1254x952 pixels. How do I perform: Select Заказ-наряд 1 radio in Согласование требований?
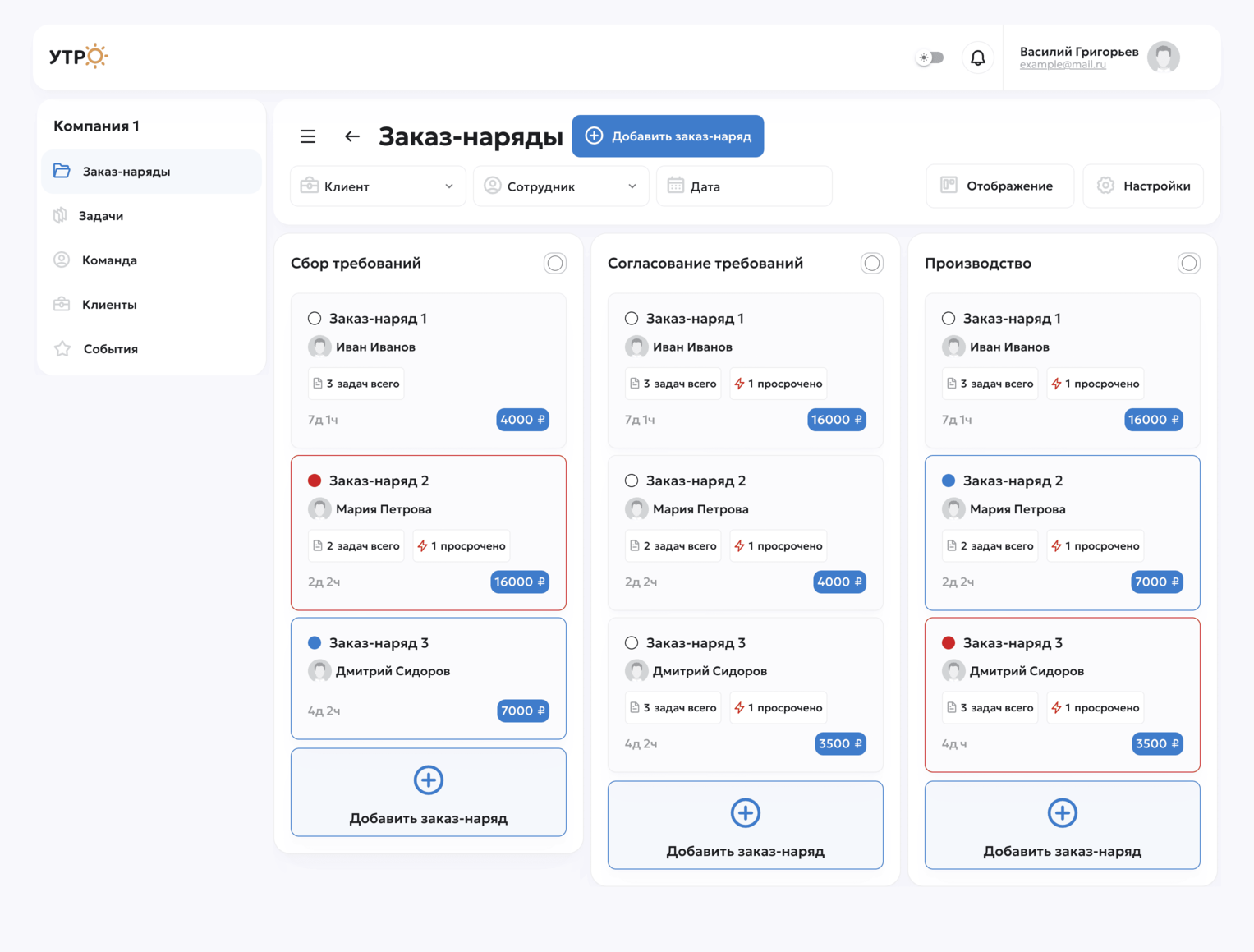click(x=632, y=319)
